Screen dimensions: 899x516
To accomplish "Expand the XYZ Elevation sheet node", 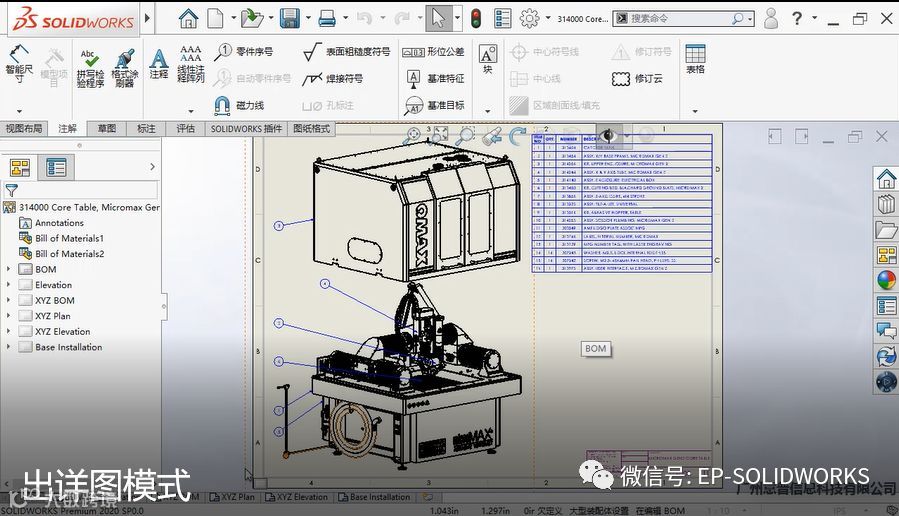I will 8,331.
